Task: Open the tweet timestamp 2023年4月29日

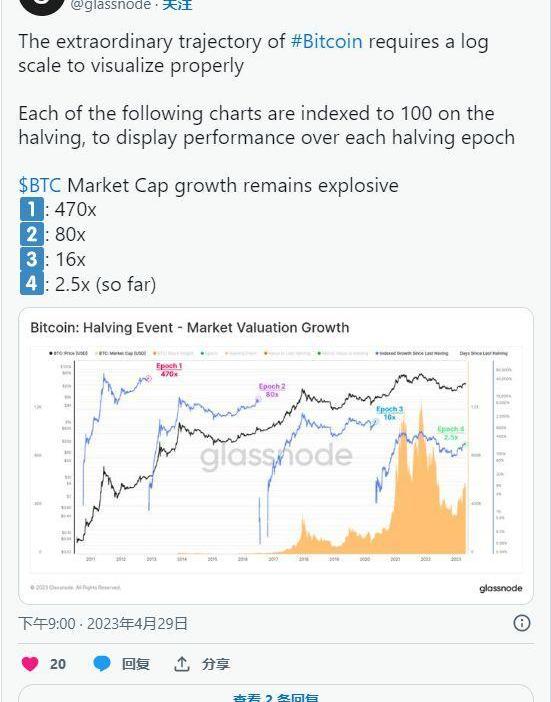Action: coord(137,623)
